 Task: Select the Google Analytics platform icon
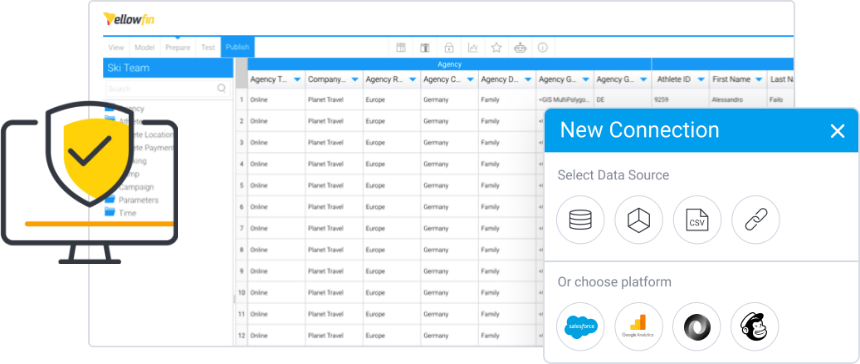point(638,327)
